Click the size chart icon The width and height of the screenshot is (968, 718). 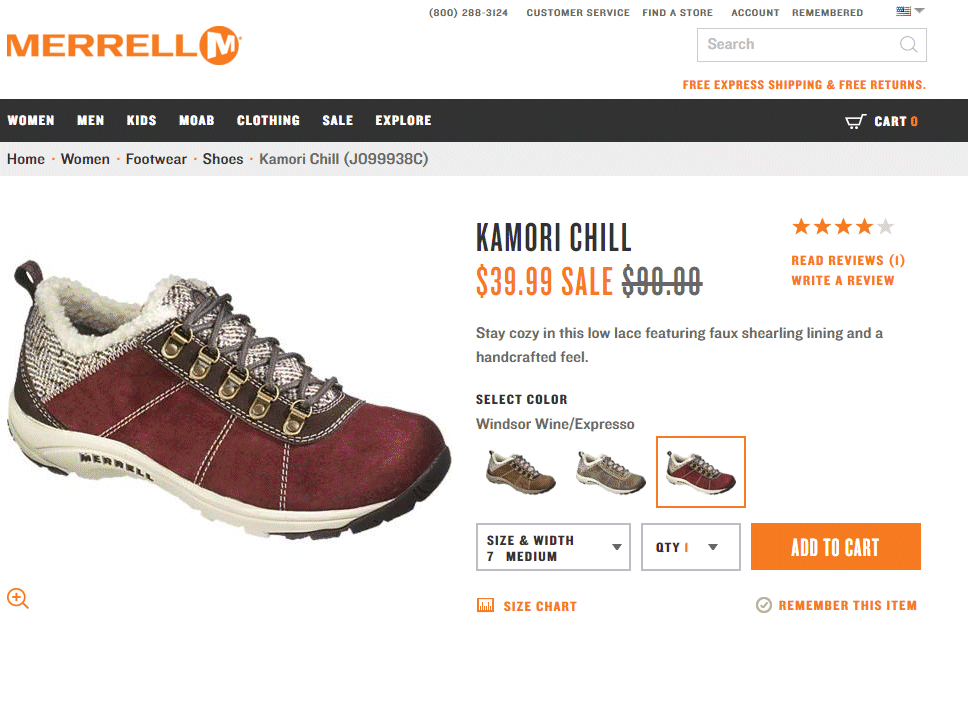[485, 605]
